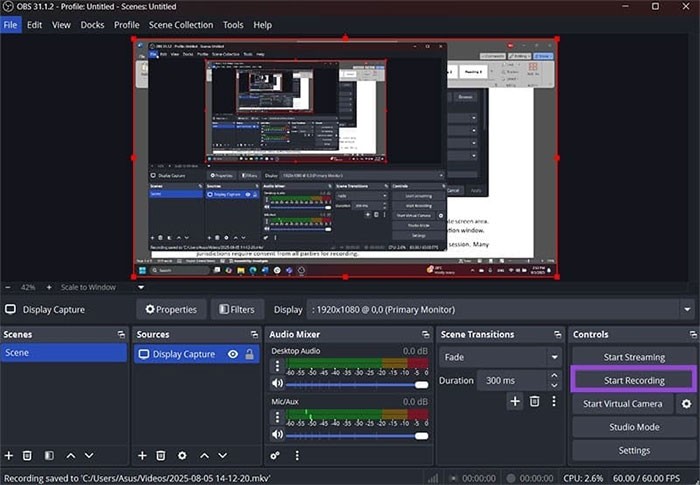
Task: Open virtual camera settings gear
Action: [x=686, y=404]
